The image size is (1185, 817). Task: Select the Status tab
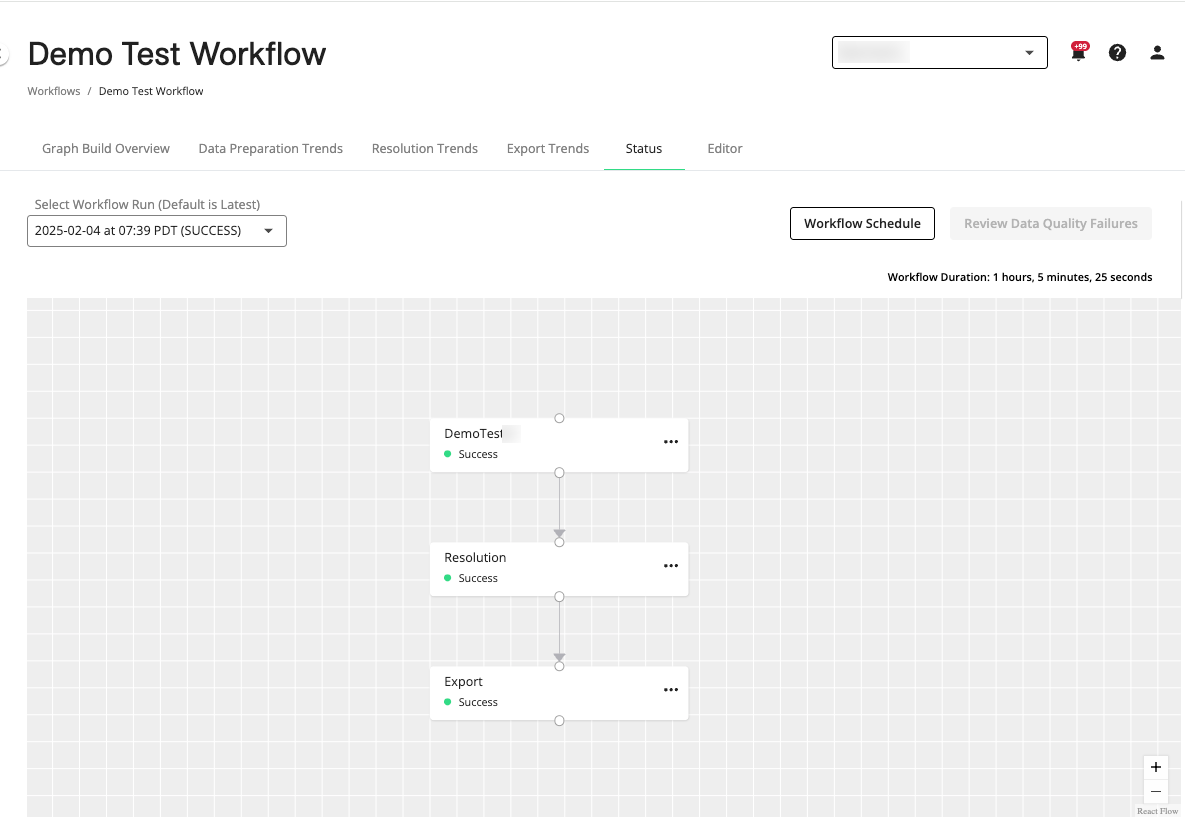(x=644, y=149)
